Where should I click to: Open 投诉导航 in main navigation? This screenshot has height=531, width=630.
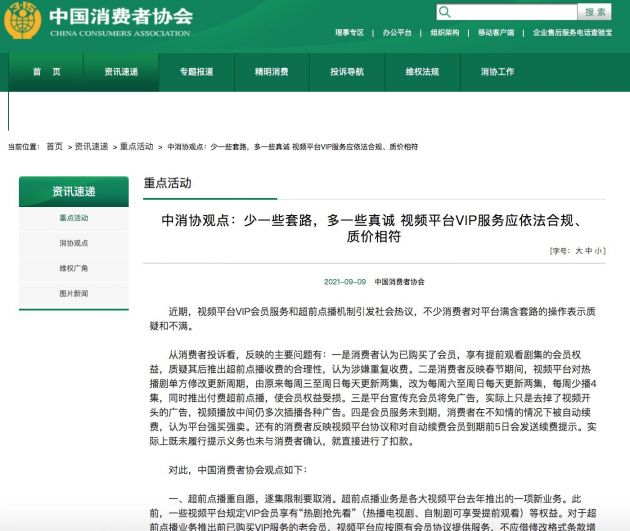(347, 72)
